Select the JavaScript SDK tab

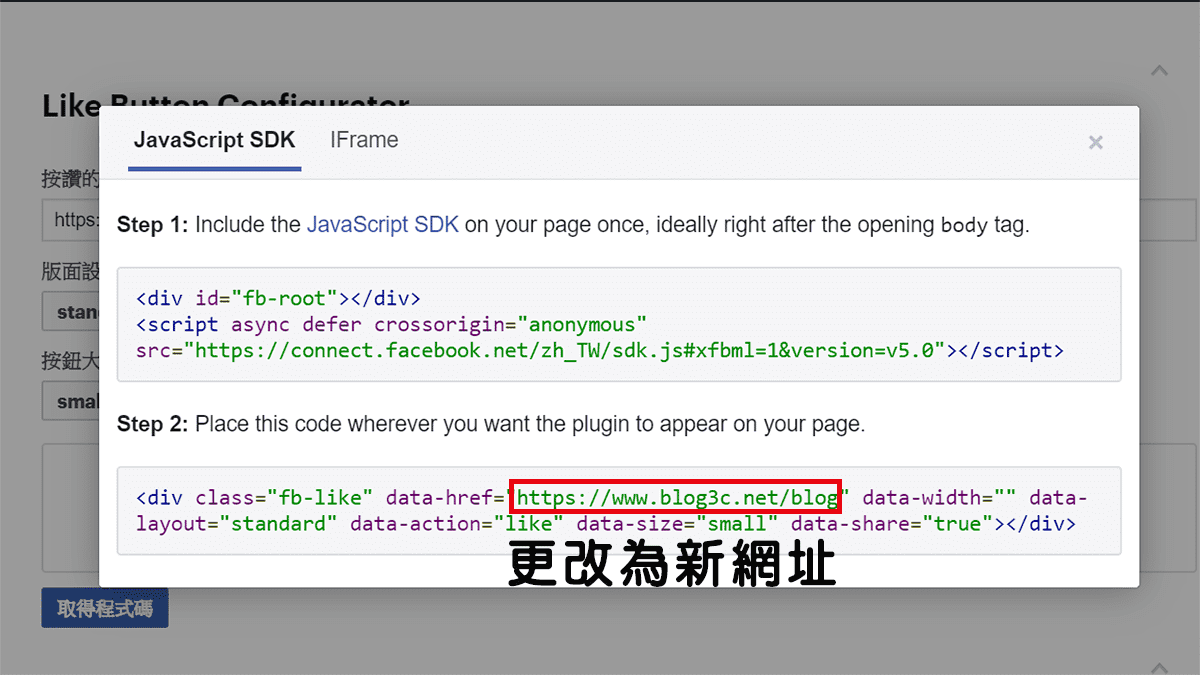tap(213, 140)
